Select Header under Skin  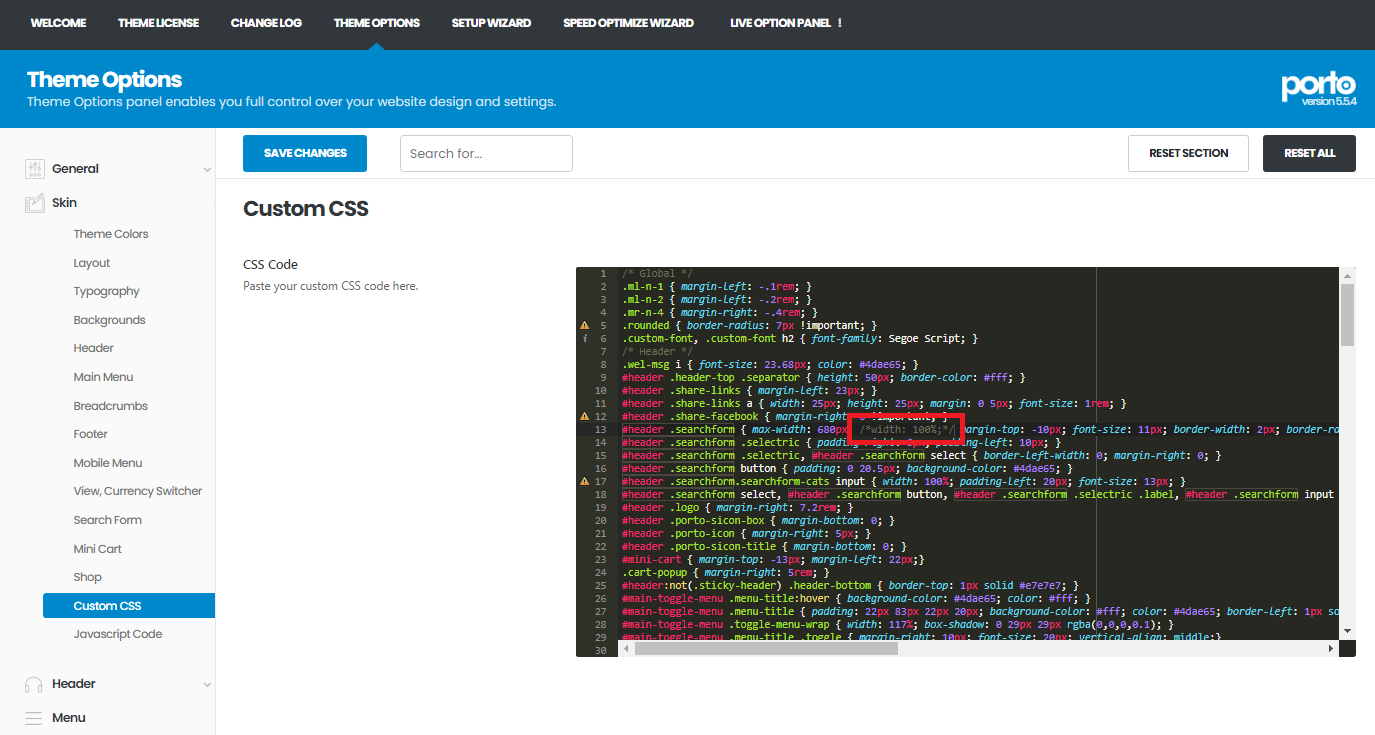coord(94,348)
